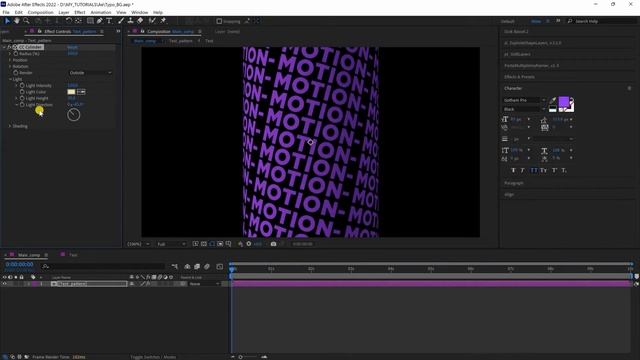The width and height of the screenshot is (640, 360).
Task: Select the Horizontal Type tool
Action: click(109, 21)
